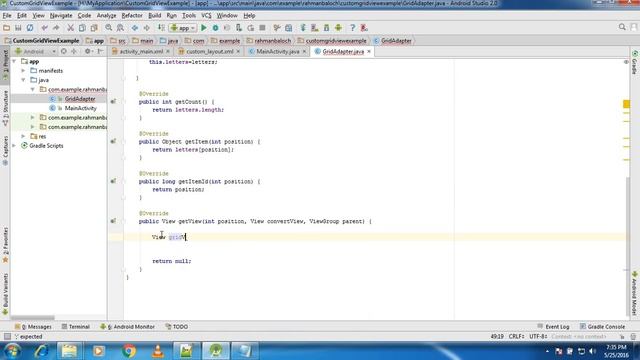
Task: Click the Paste toolbar icon
Action: [94, 28]
